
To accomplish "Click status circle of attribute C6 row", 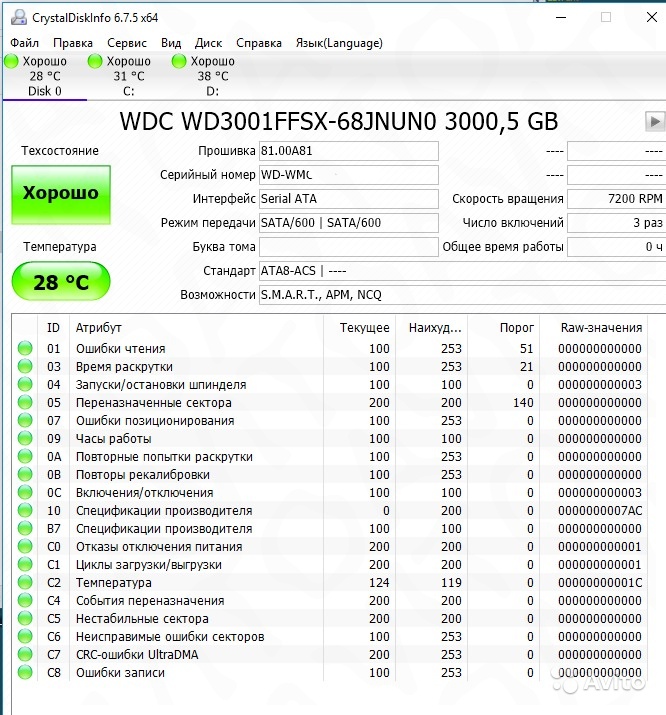I will pyautogui.click(x=25, y=637).
